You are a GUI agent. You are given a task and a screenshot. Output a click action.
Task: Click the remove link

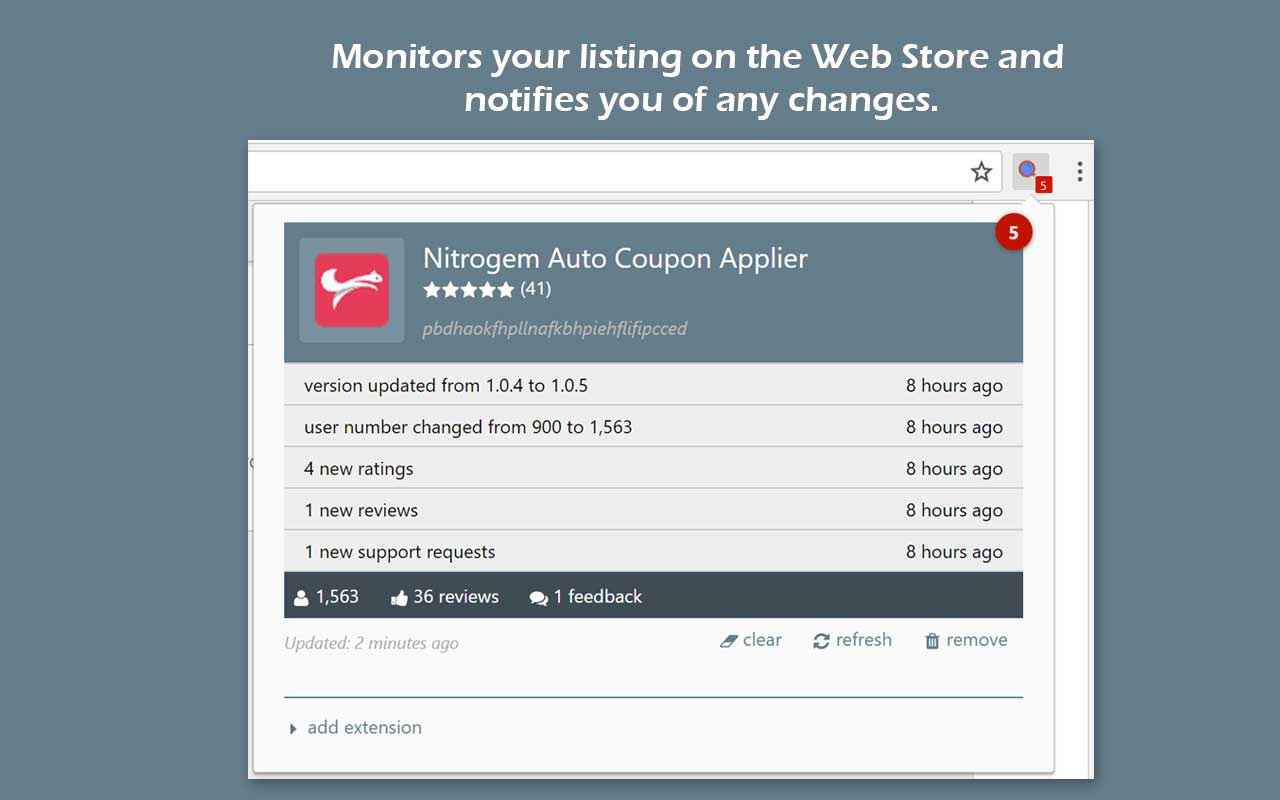(977, 640)
